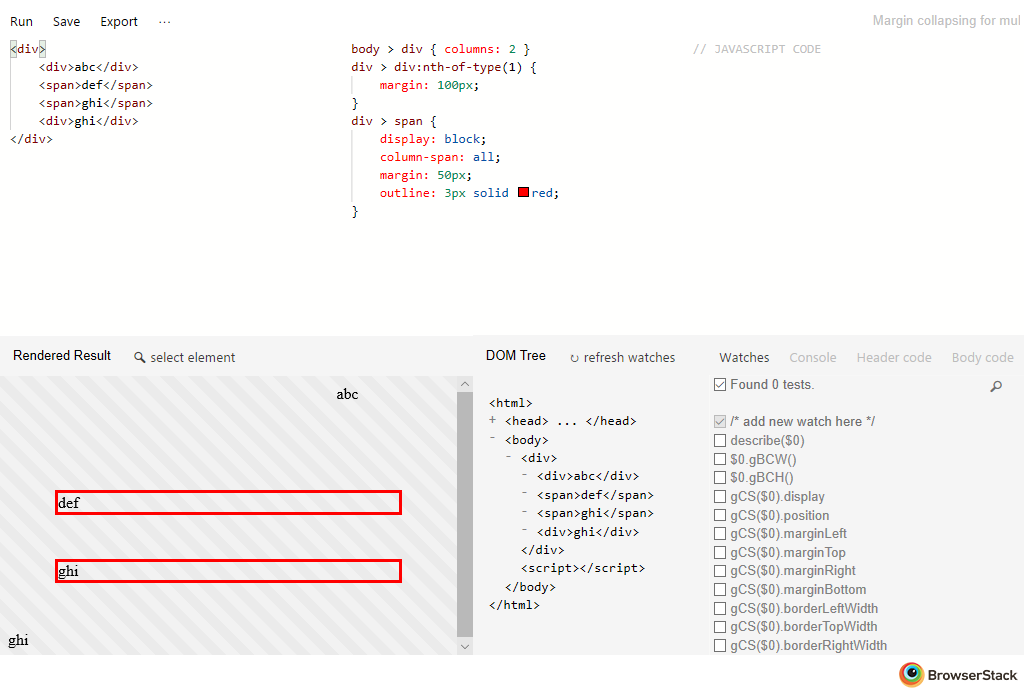Screen dimensions: 1024x694
Task: Select the Body code tab
Action: pyautogui.click(x=982, y=358)
